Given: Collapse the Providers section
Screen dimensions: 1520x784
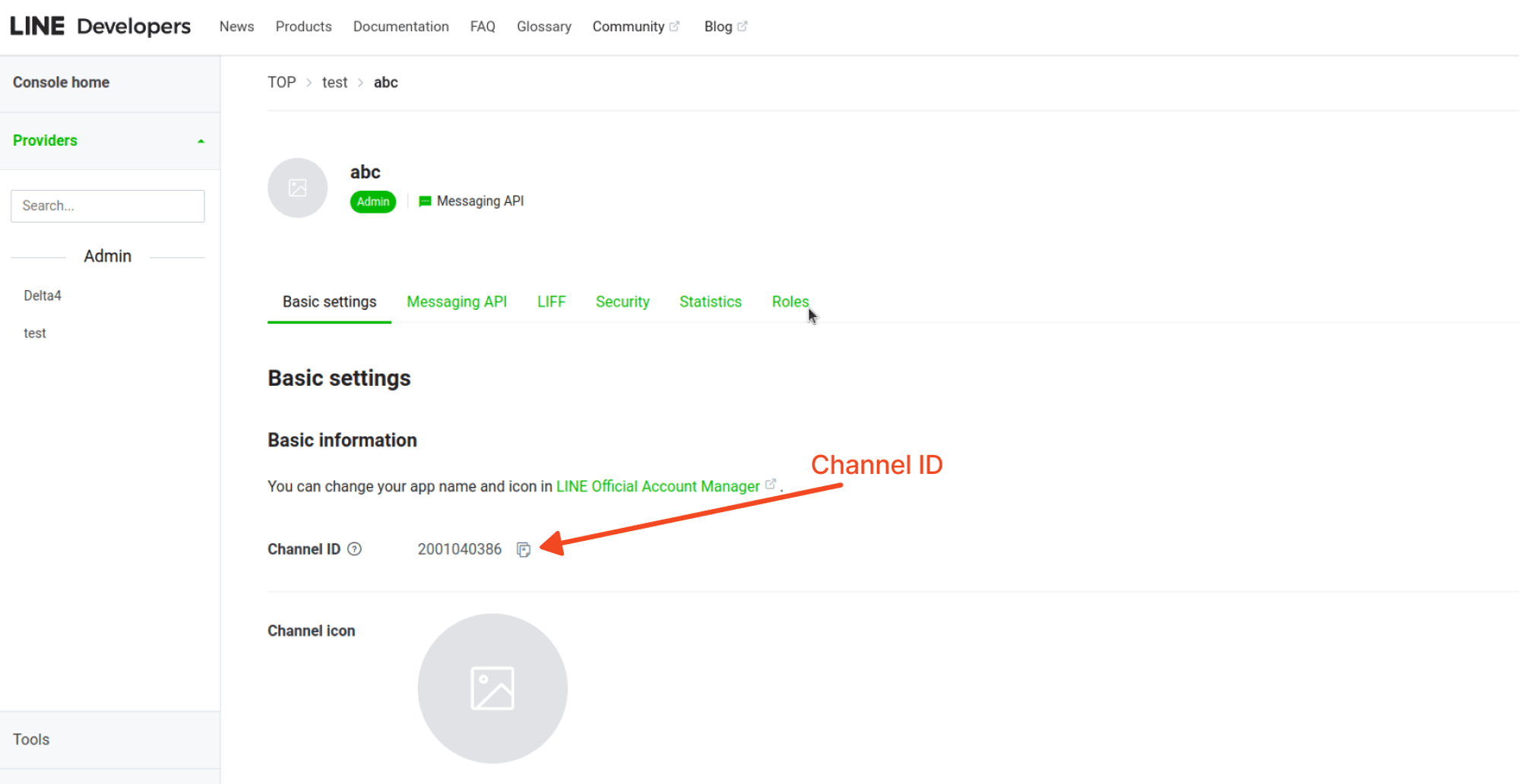Looking at the screenshot, I should click(201, 140).
